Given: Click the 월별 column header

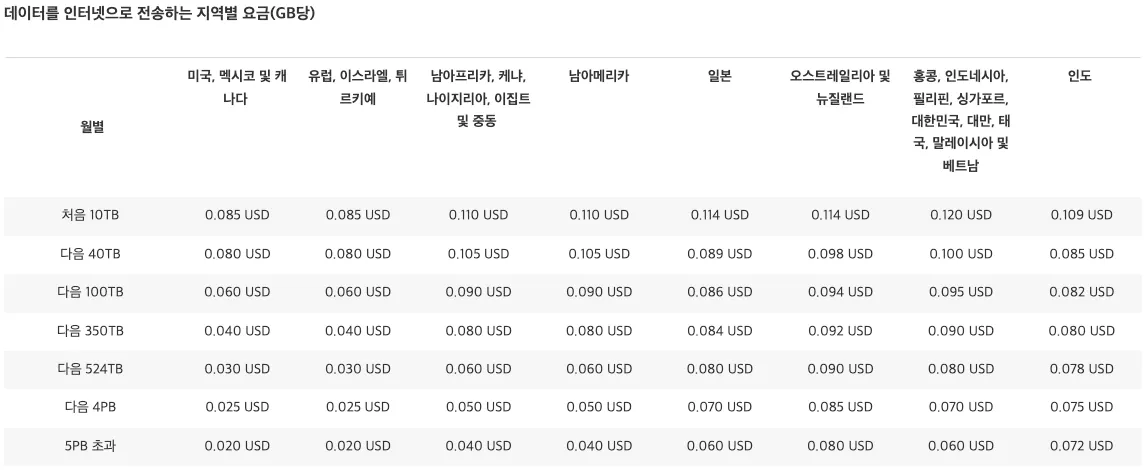Looking at the screenshot, I should tap(91, 126).
